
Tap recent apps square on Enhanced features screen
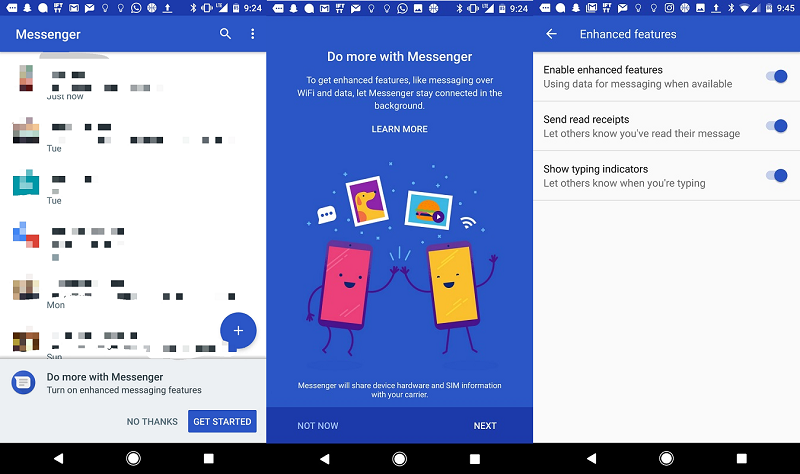742,458
